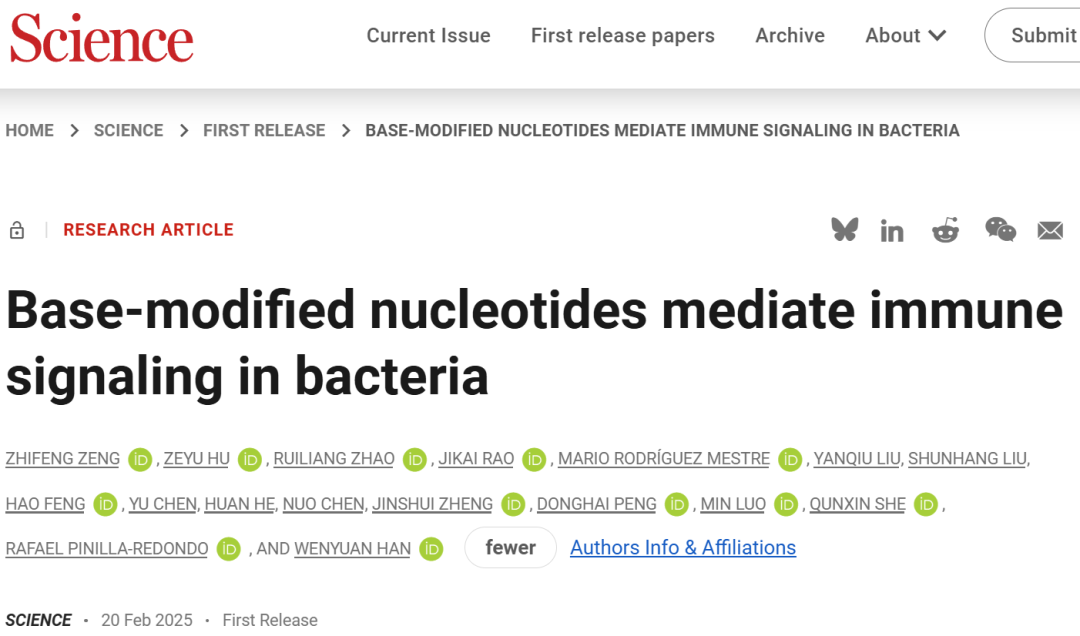This screenshot has width=1080, height=636.
Task: Open Current Issue menu item
Action: [x=428, y=36]
